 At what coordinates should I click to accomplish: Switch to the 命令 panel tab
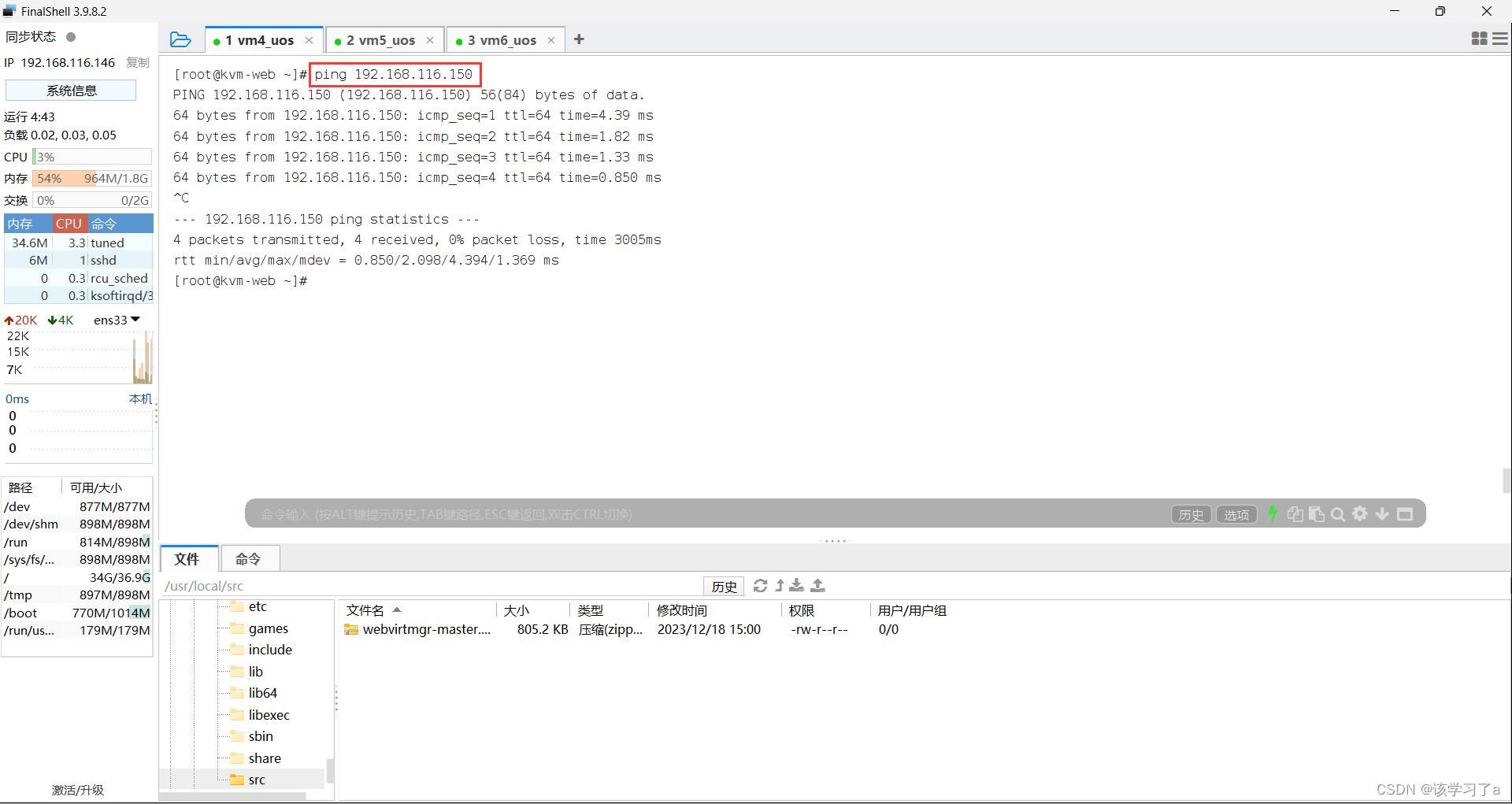[x=249, y=558]
